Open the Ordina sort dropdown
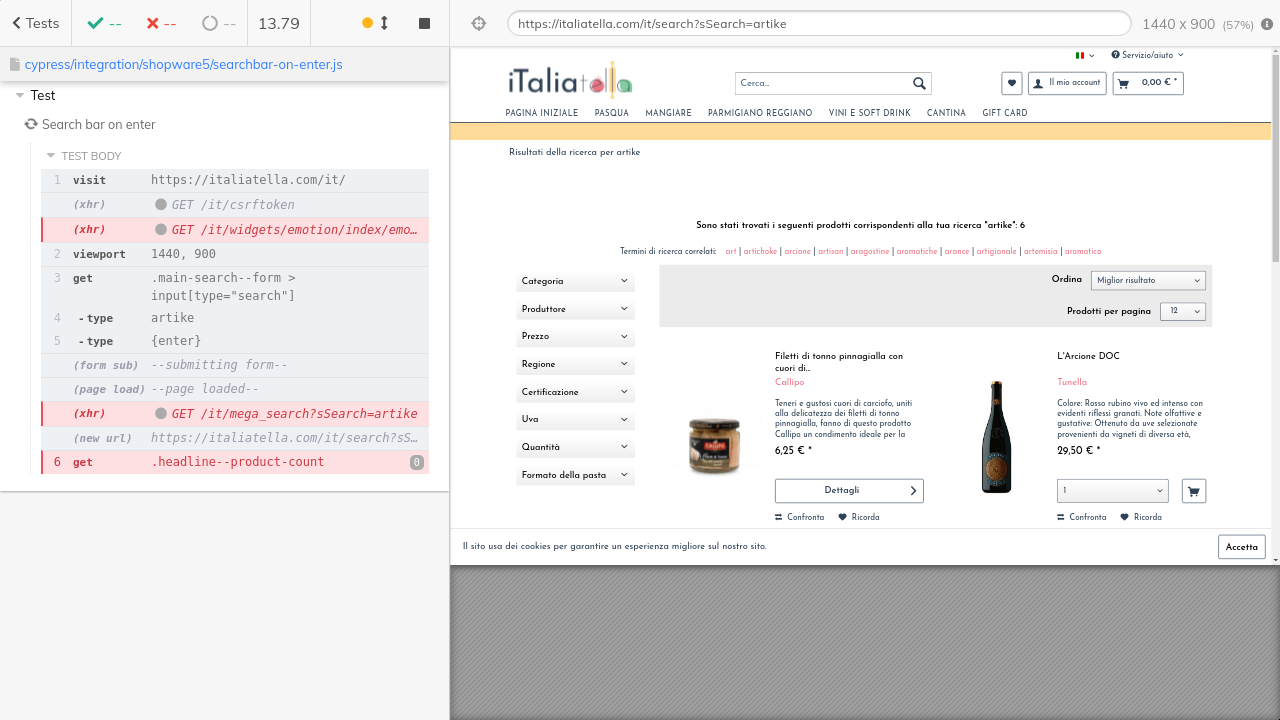The height and width of the screenshot is (720, 1280). pos(1148,281)
